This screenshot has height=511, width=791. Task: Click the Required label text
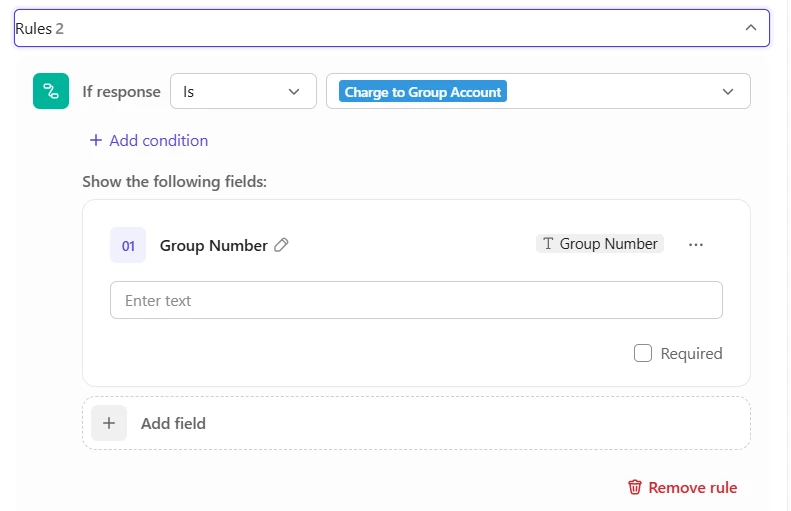coord(691,354)
